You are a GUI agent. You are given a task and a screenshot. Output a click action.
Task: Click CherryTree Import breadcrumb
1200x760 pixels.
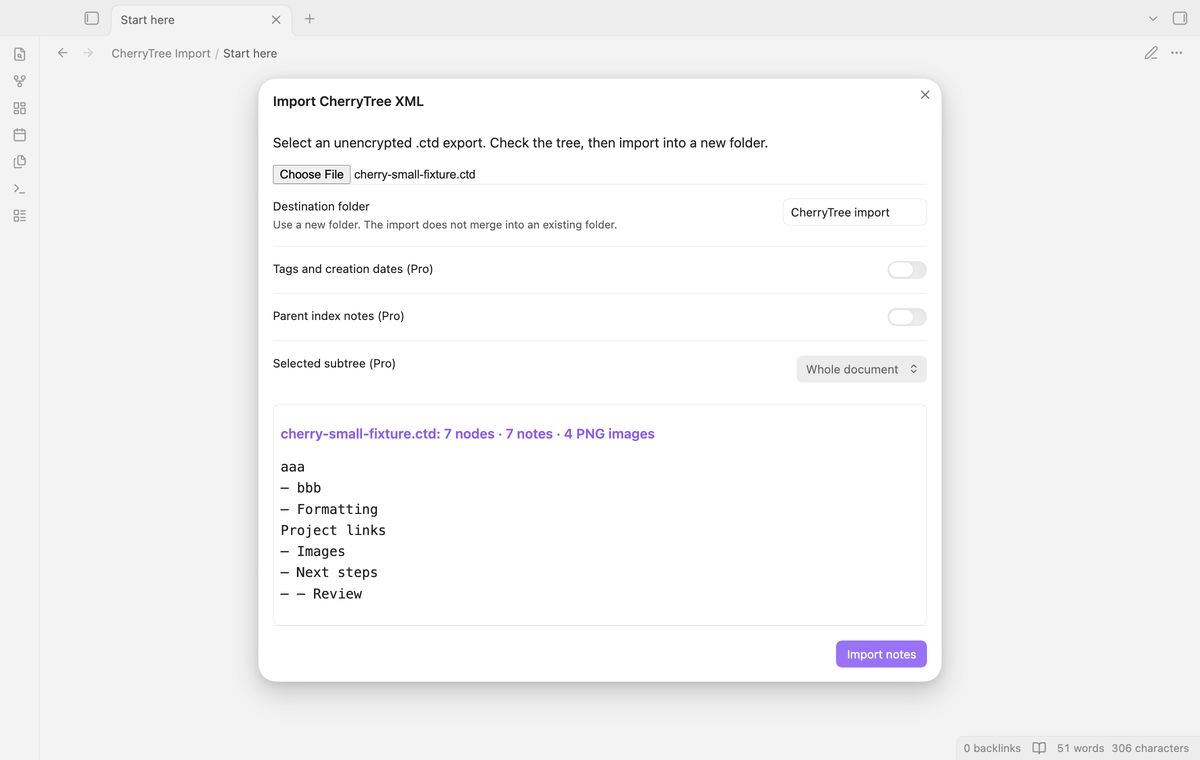pos(161,53)
